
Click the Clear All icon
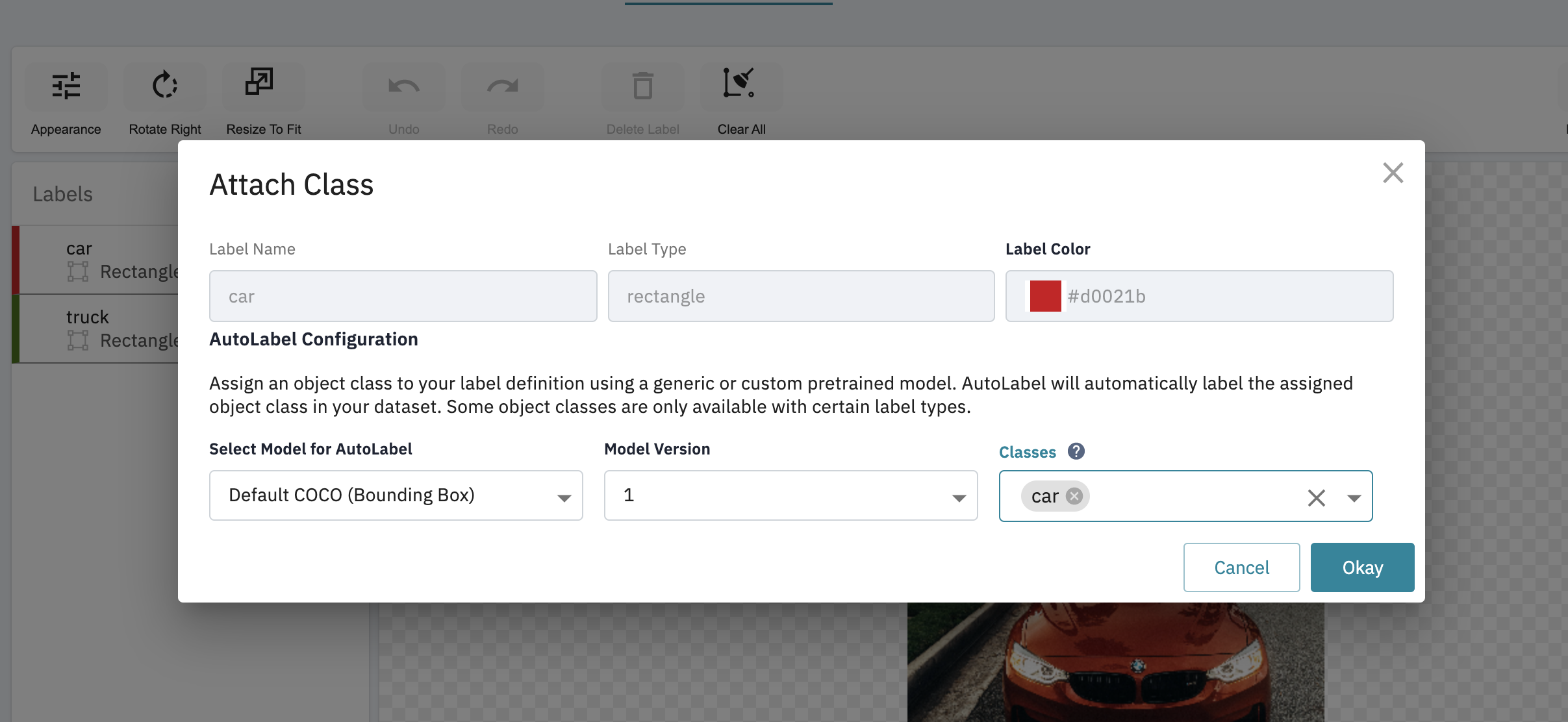[x=739, y=82]
